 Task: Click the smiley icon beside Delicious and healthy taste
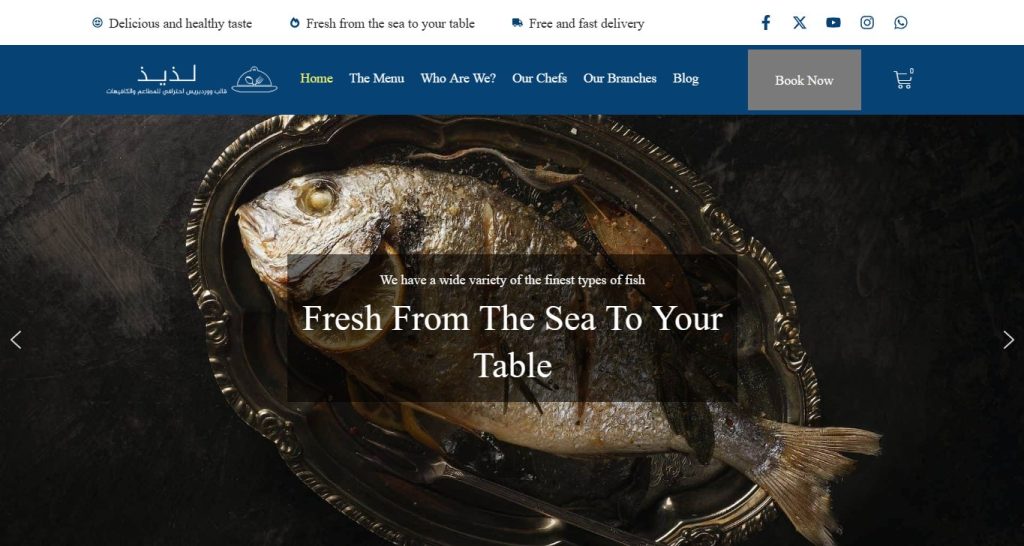pos(97,23)
